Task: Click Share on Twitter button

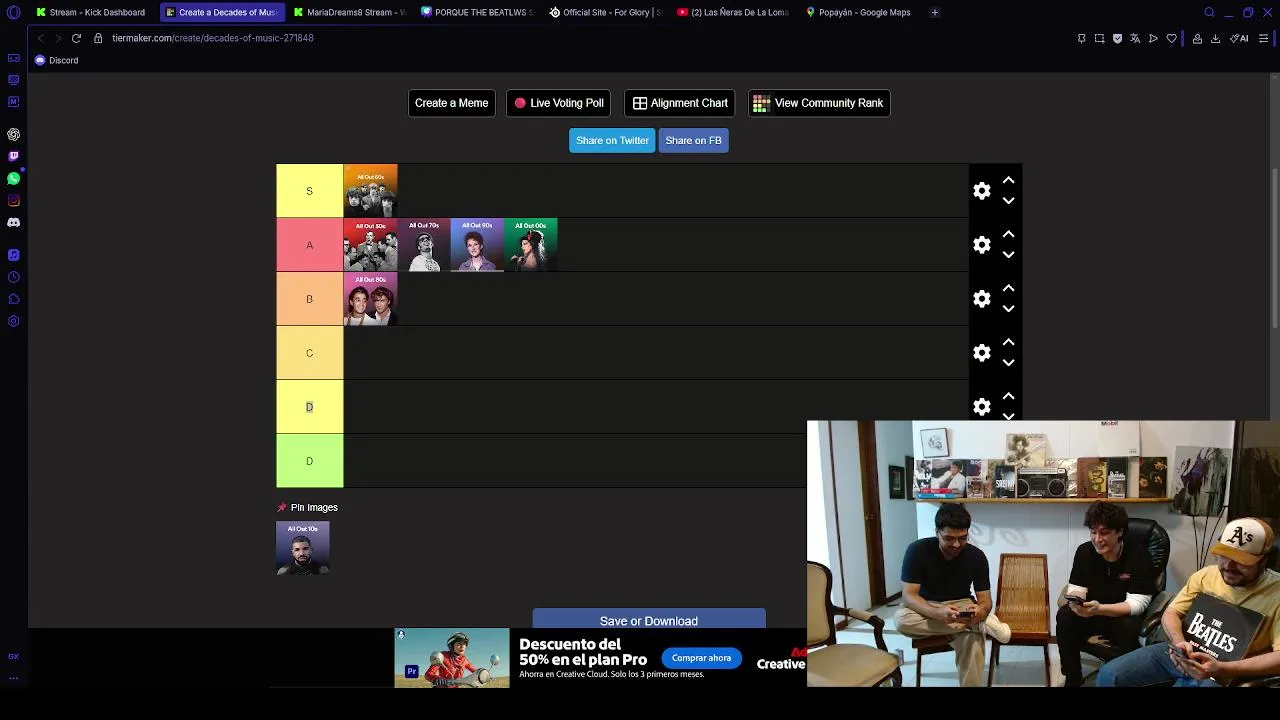Action: click(612, 140)
